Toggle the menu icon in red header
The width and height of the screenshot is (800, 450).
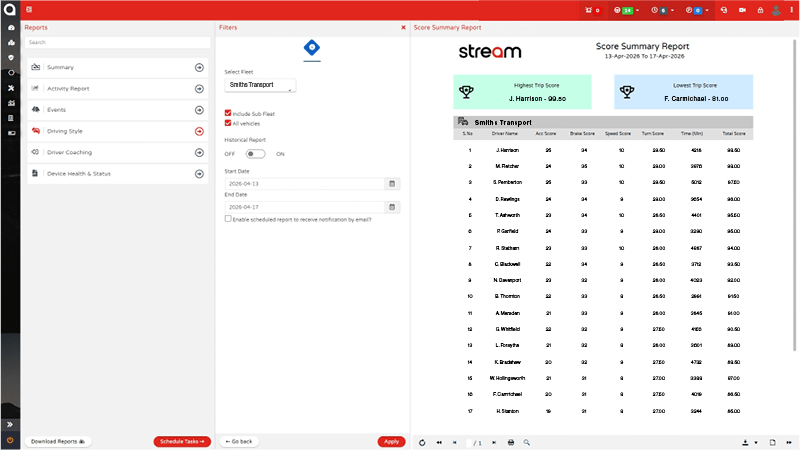29,9
